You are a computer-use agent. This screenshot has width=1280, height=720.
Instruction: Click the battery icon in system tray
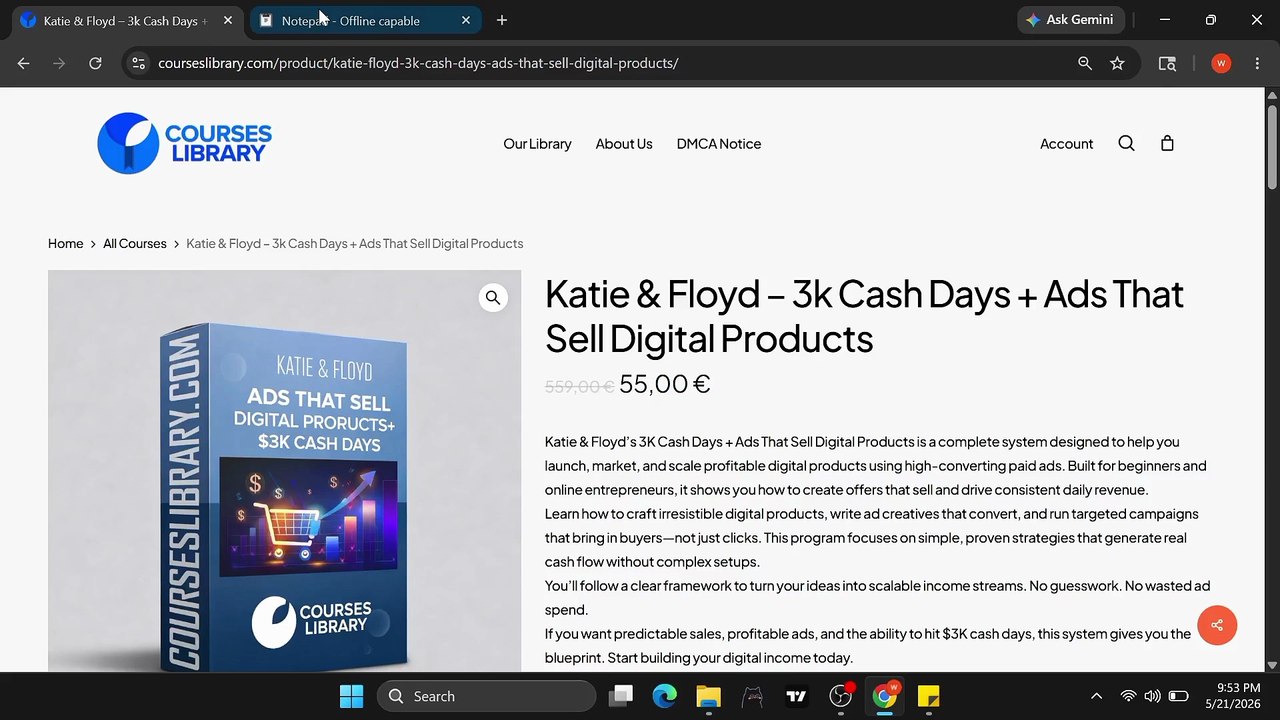point(1179,696)
